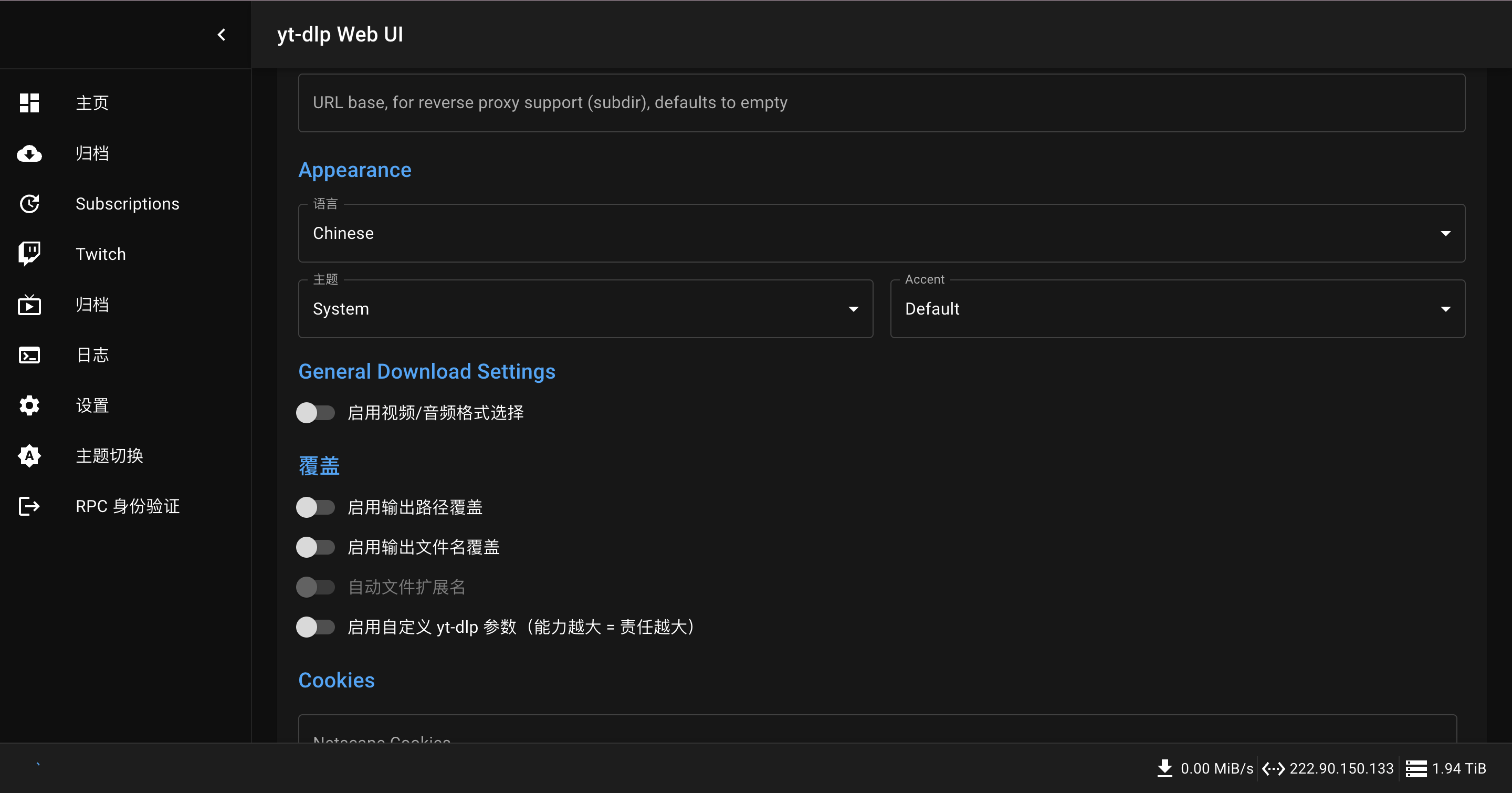The width and height of the screenshot is (1512, 793).
Task: Open Subscriptions via its update icon
Action: click(x=29, y=204)
